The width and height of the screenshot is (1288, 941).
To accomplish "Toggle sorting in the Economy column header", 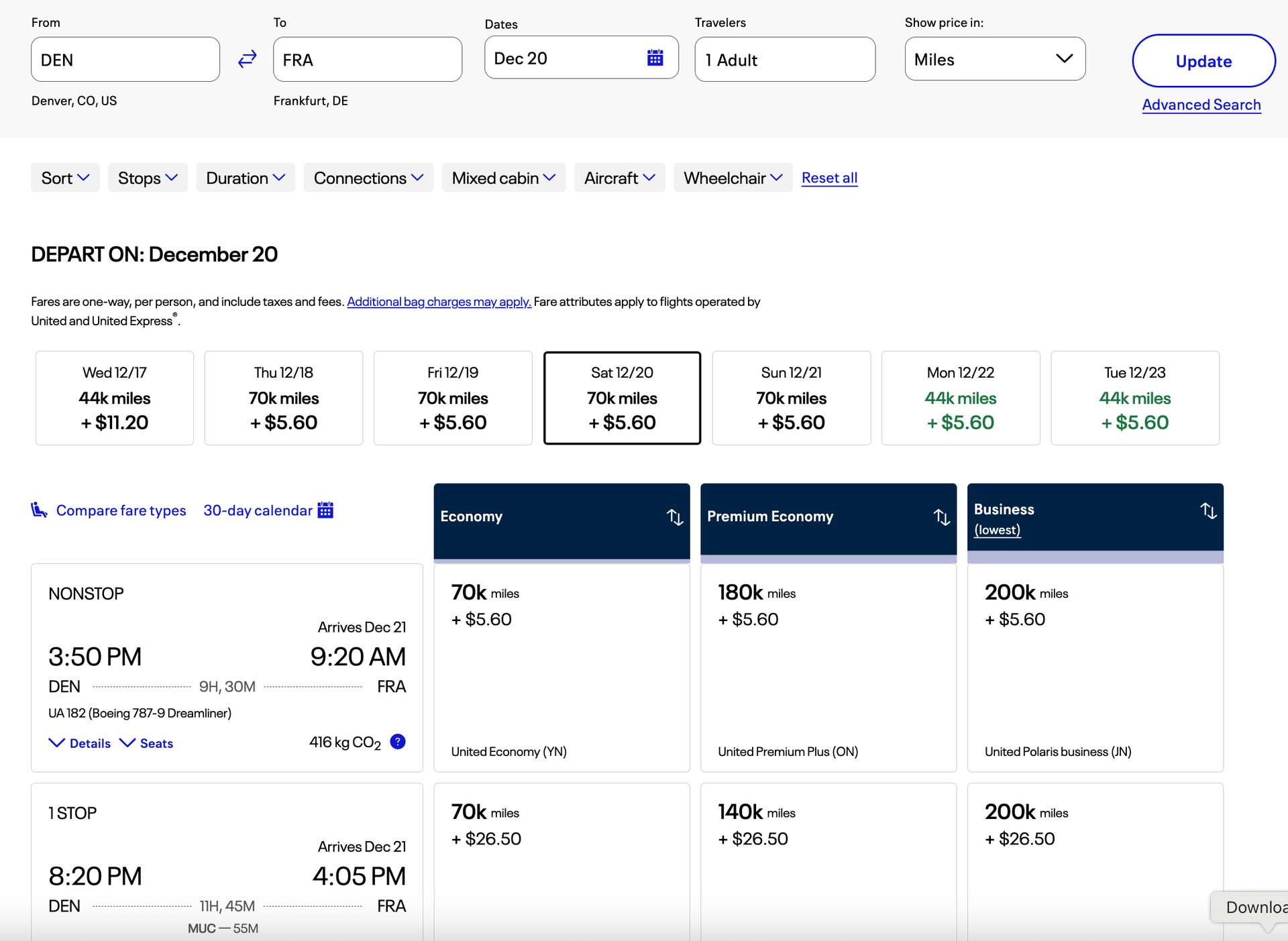I will coord(675,517).
